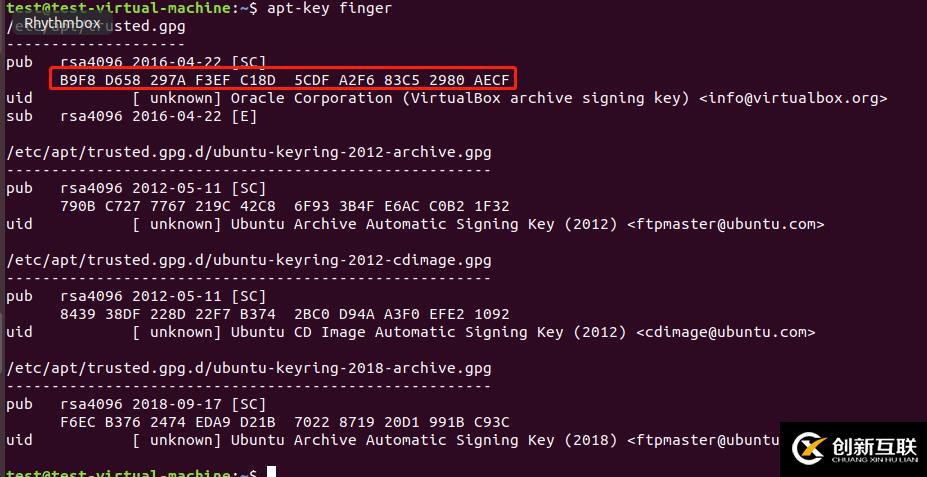927x477 pixels.
Task: Click the Rhythmbox tooltip label
Action: click(x=61, y=23)
